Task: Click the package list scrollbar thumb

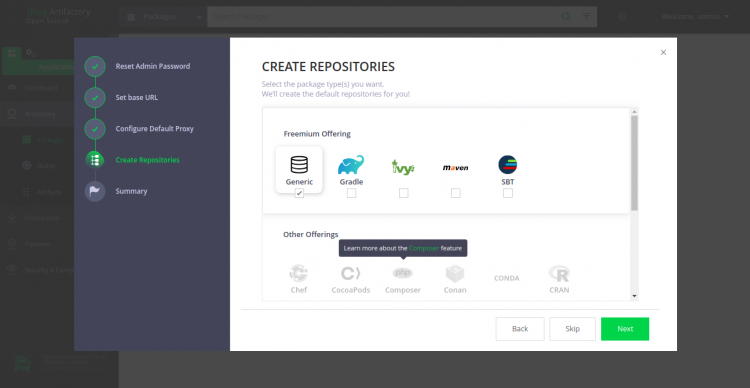Action: click(634, 163)
